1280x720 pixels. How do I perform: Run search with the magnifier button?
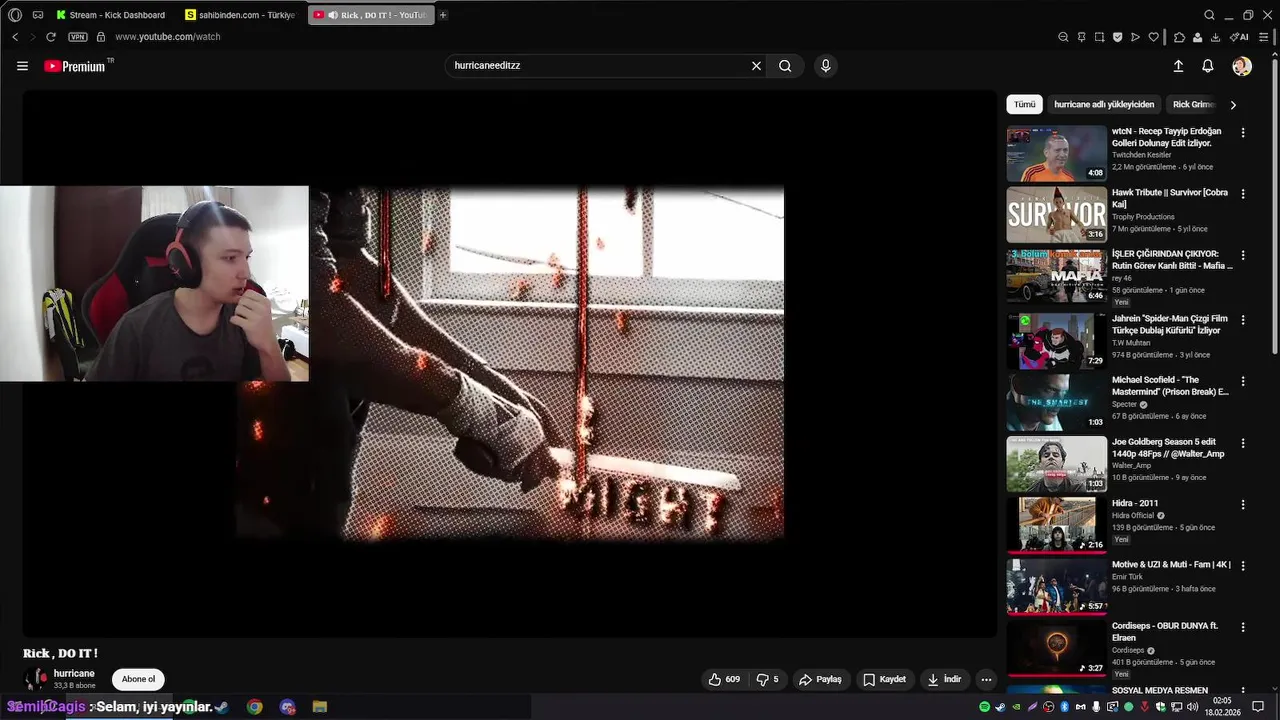[785, 66]
